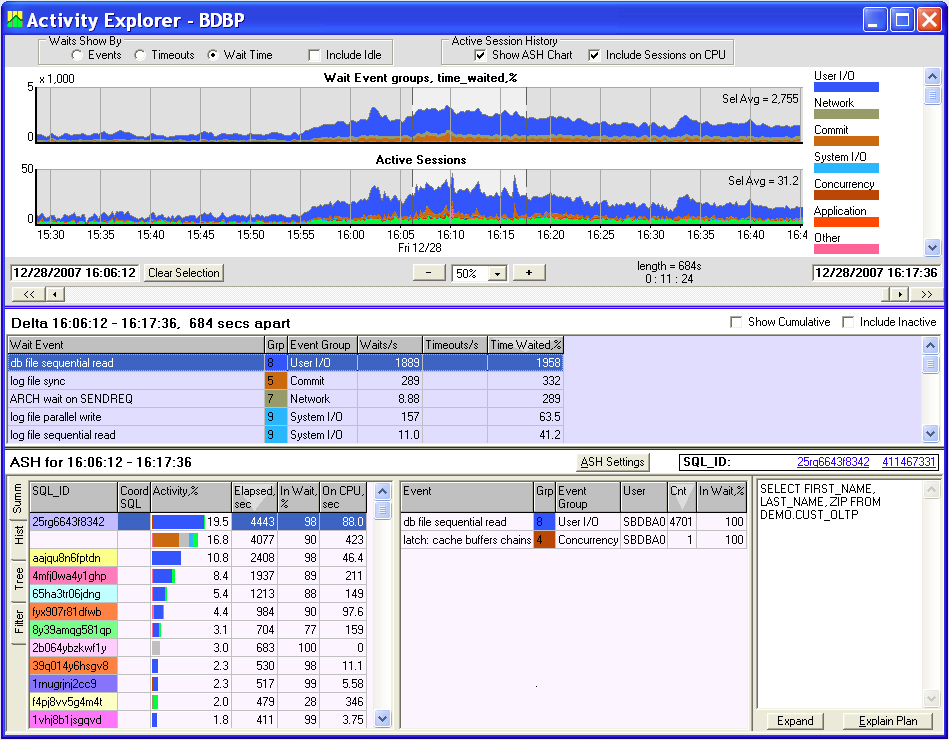Screen dimensions: 949x740
Task: Click the double right arrow forward button
Action: (926, 294)
